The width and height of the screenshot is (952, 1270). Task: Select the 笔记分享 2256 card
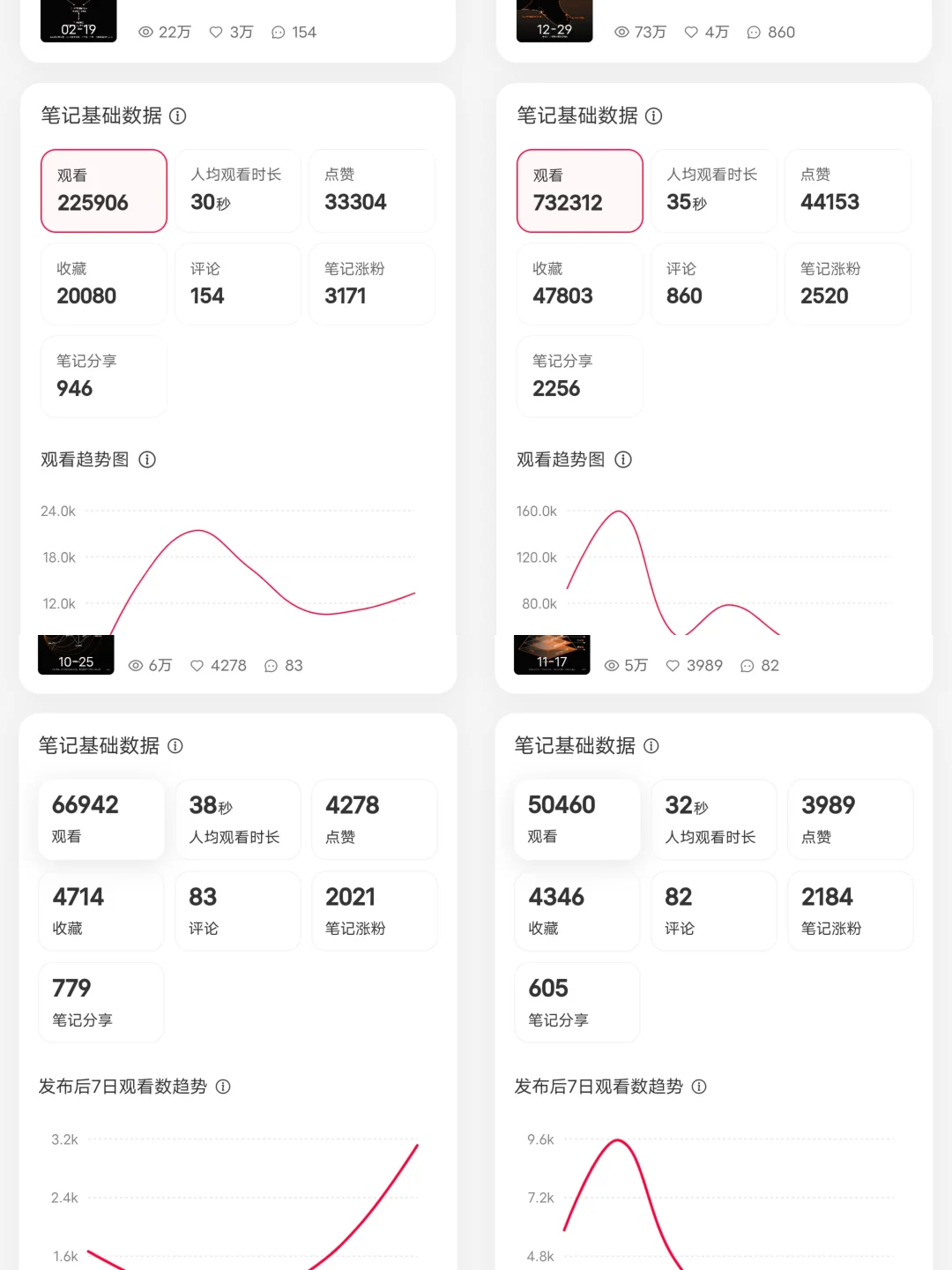(x=580, y=377)
